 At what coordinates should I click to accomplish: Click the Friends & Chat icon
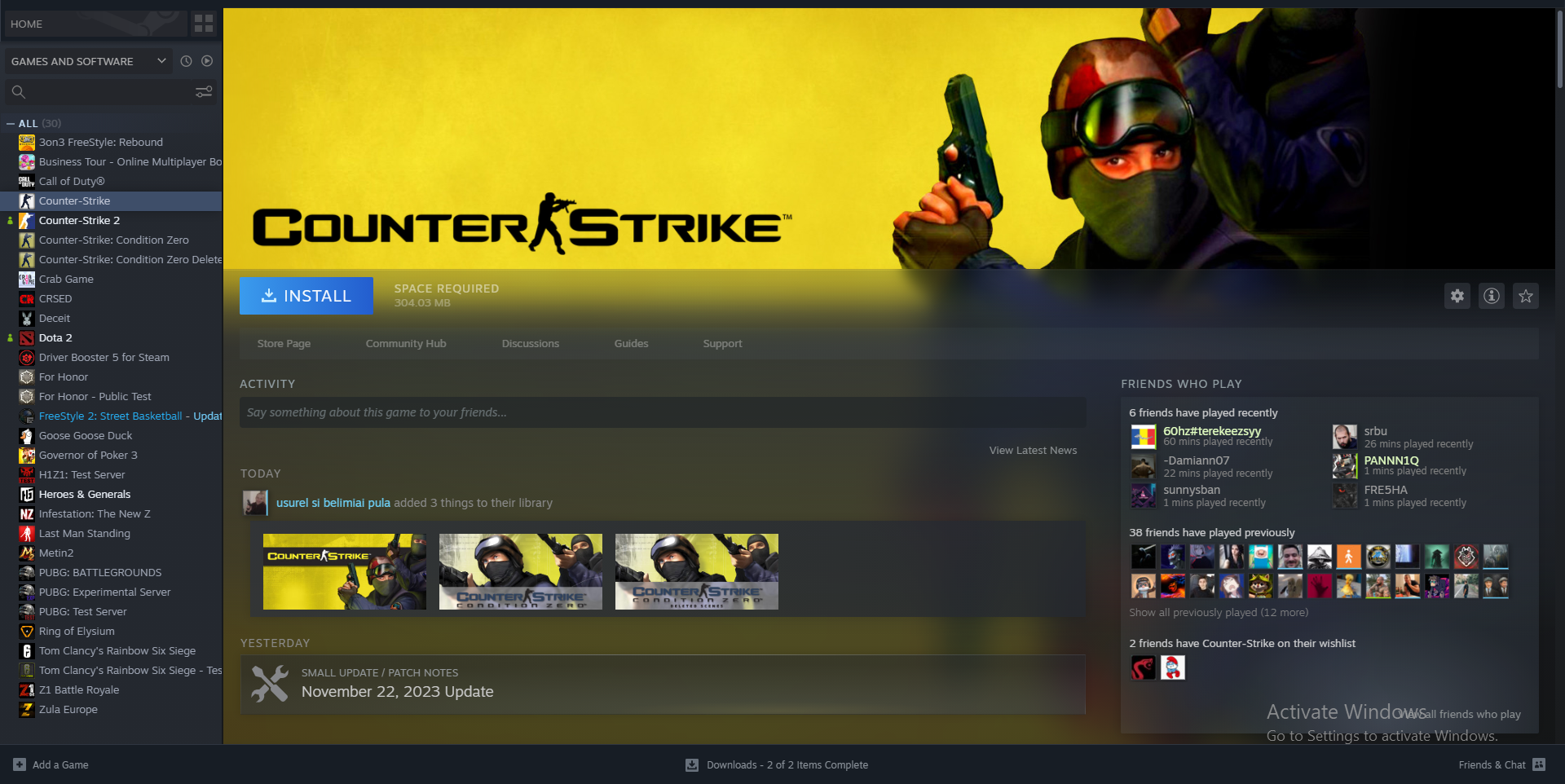coord(1539,764)
